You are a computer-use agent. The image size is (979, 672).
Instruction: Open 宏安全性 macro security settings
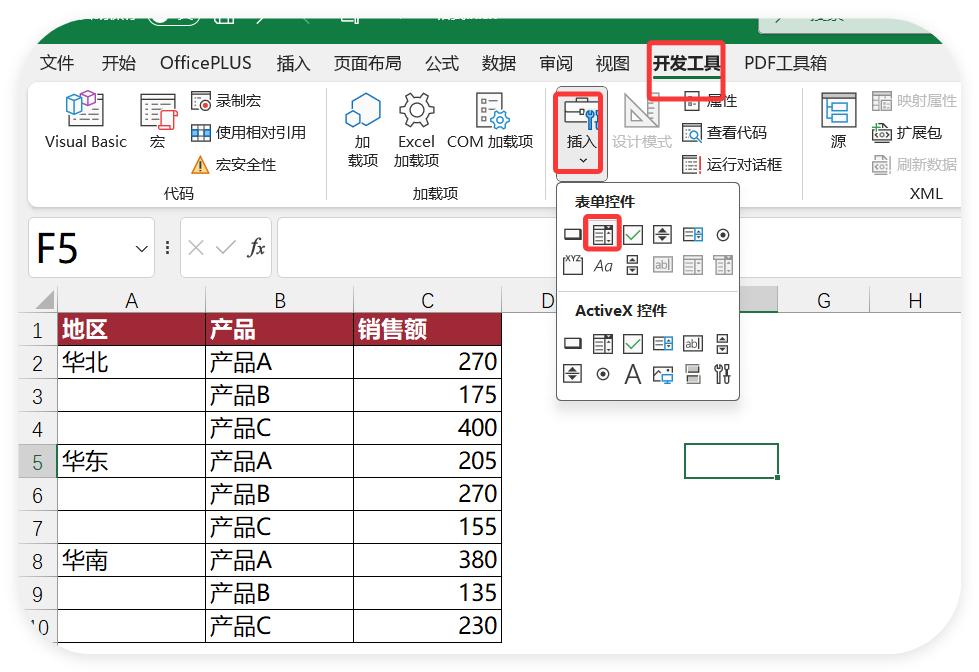click(x=233, y=165)
